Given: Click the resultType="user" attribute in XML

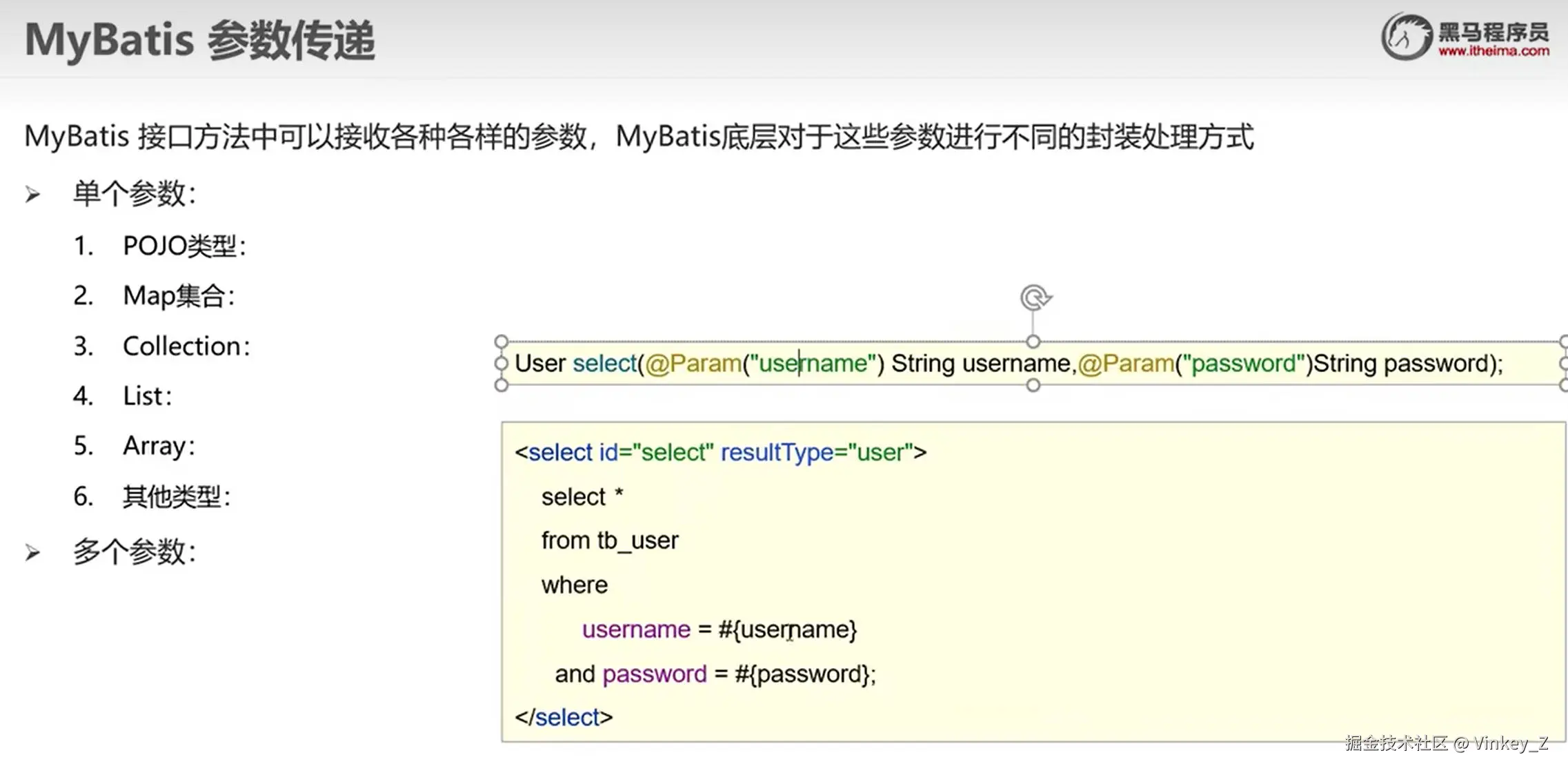Looking at the screenshot, I should tap(816, 453).
